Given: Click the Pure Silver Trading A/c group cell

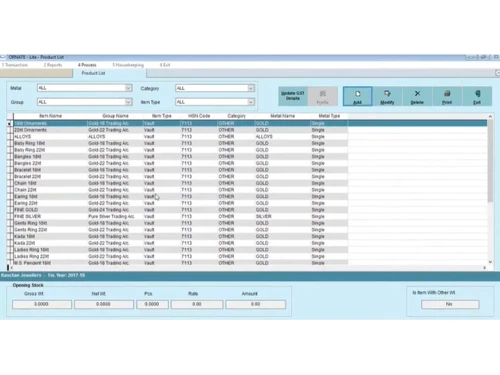Looking at the screenshot, I should (111, 217).
